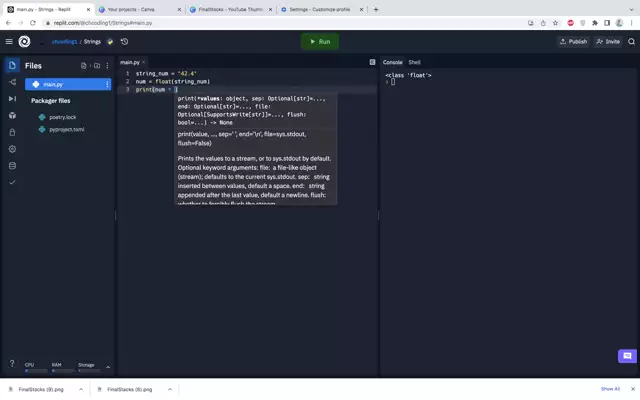Viewport: 640px width, 400px height.
Task: Click inside the print(num line
Action: (157, 89)
